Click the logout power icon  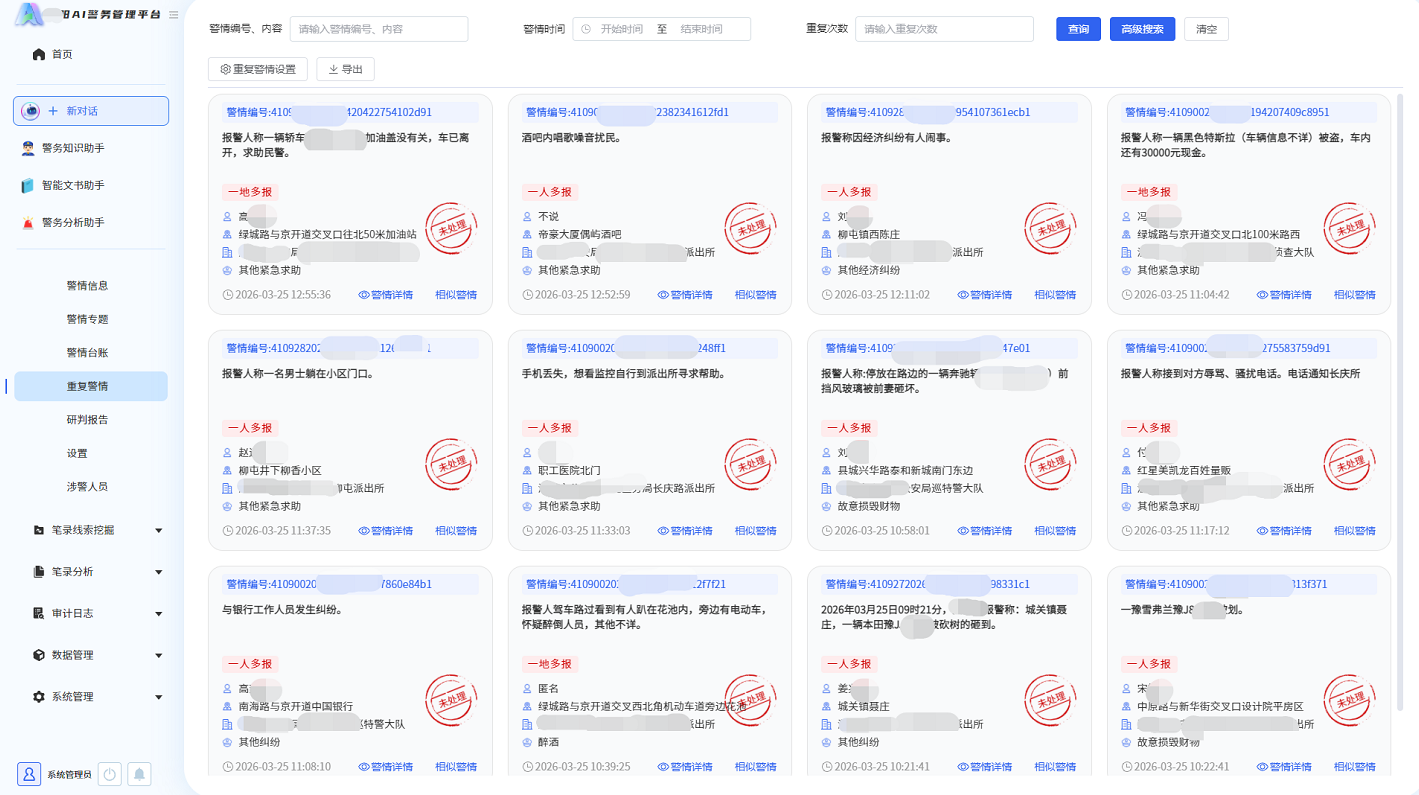pos(109,774)
